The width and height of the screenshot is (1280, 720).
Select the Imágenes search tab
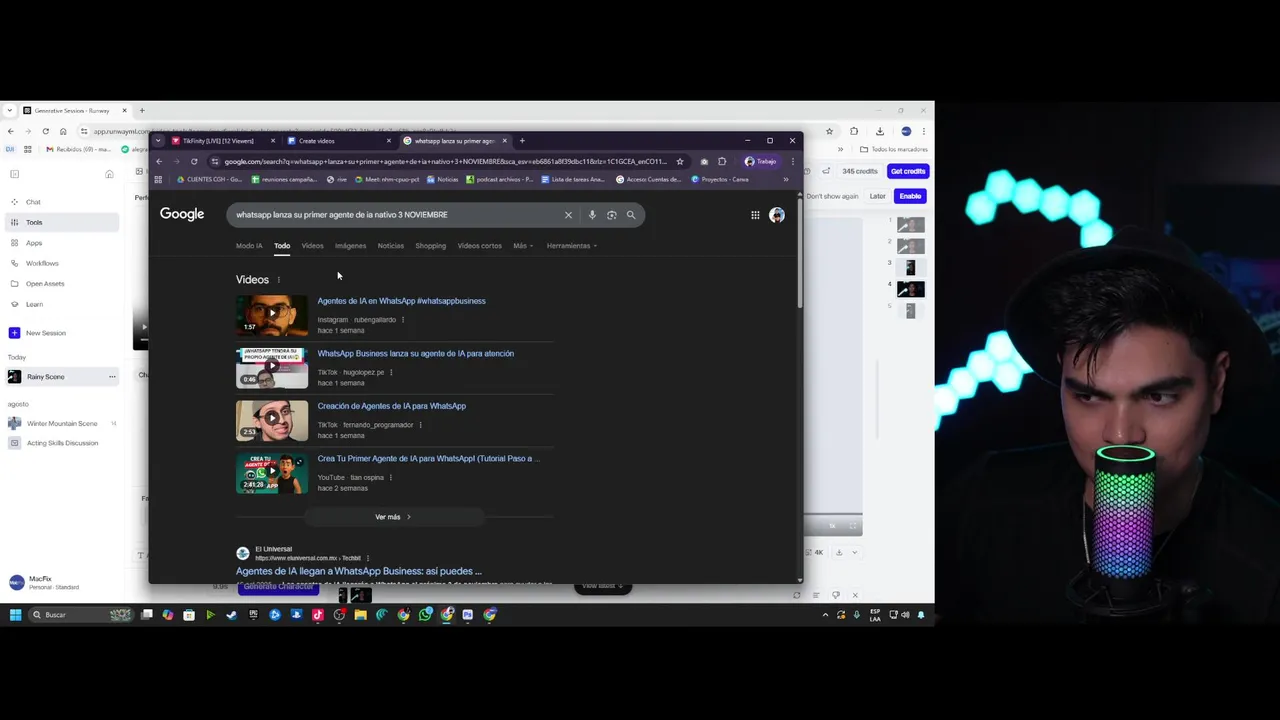[350, 246]
